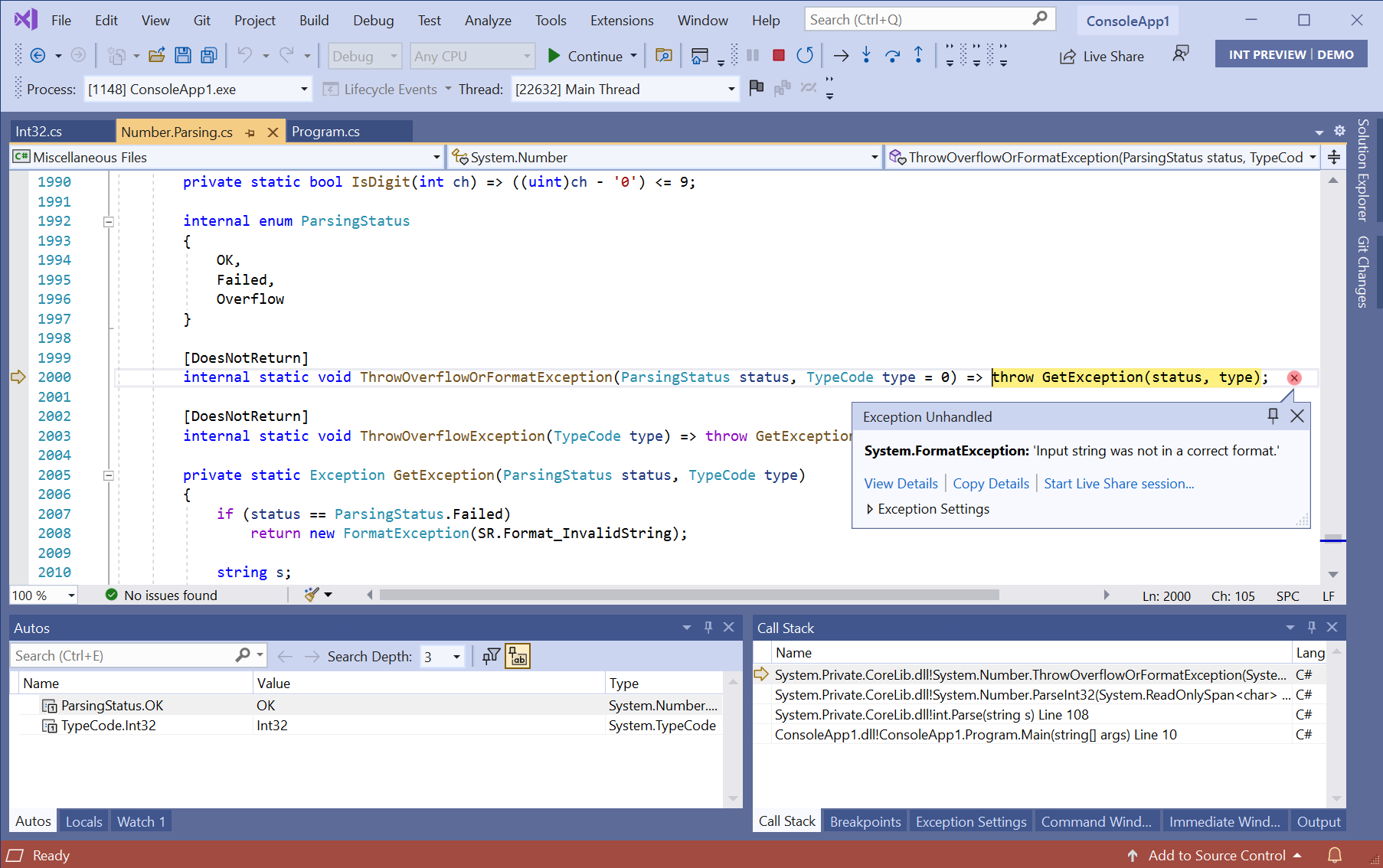Viewport: 1383px width, 868px height.
Task: Click the Save icon in toolbar
Action: [x=183, y=56]
